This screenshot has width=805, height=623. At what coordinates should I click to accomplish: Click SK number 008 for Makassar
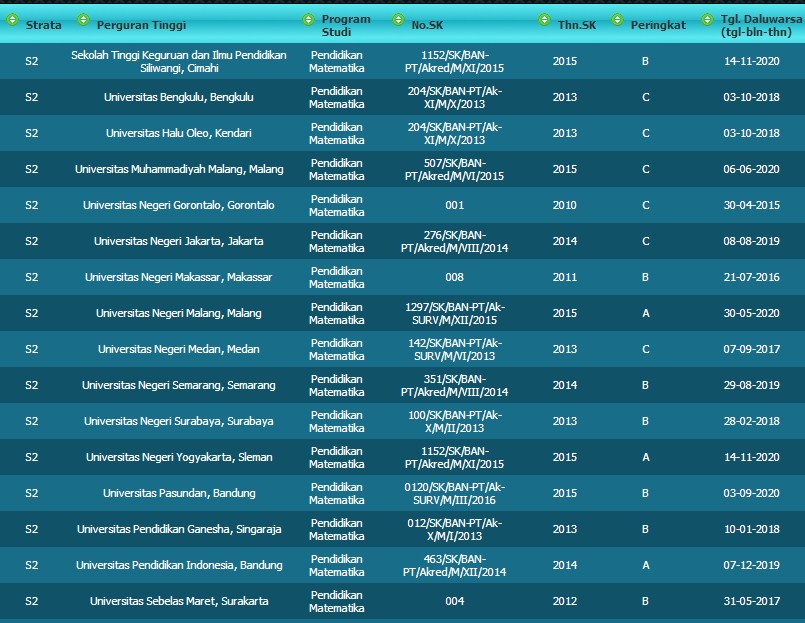point(454,277)
